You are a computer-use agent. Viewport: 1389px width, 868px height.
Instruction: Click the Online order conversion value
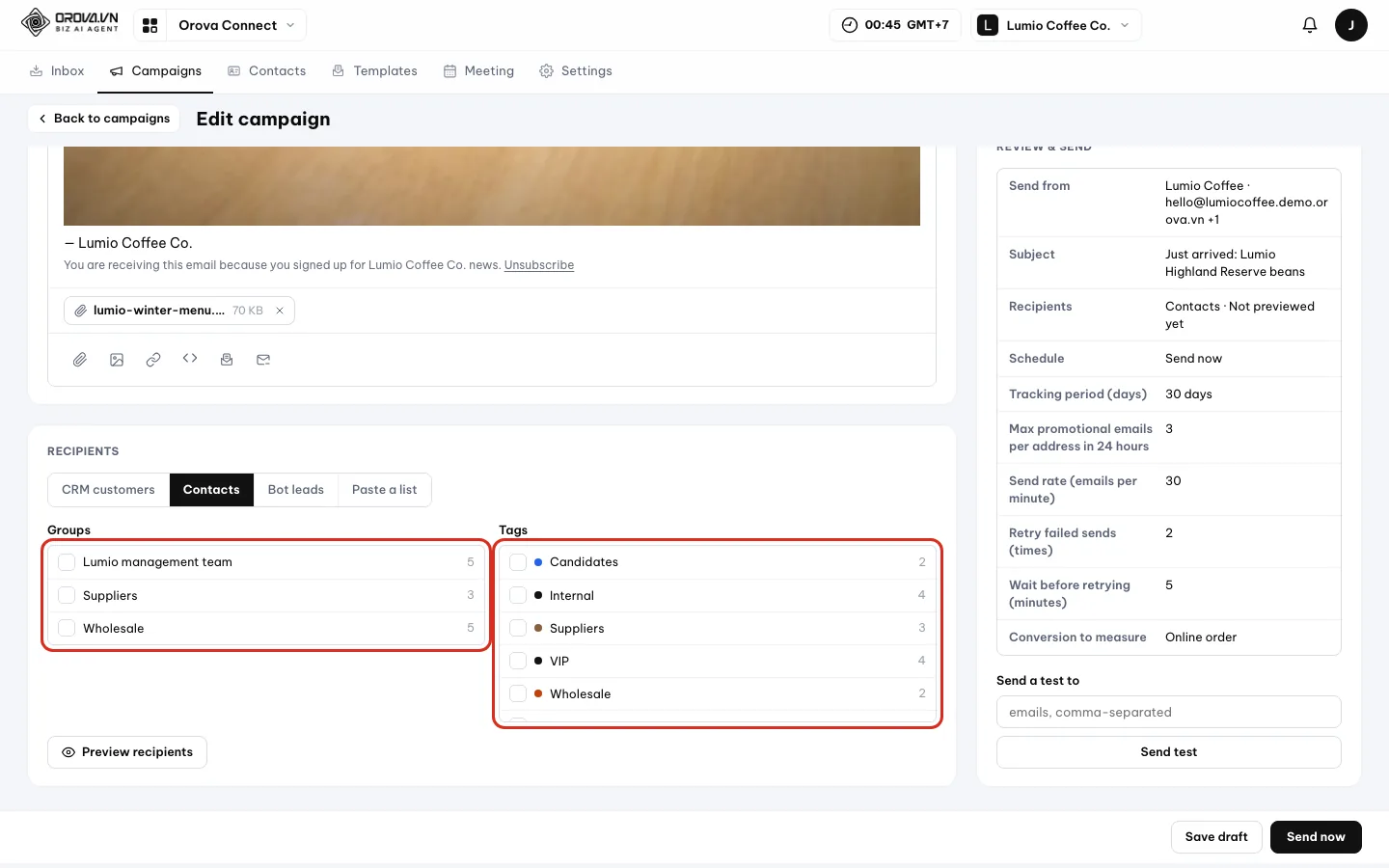(x=1201, y=637)
